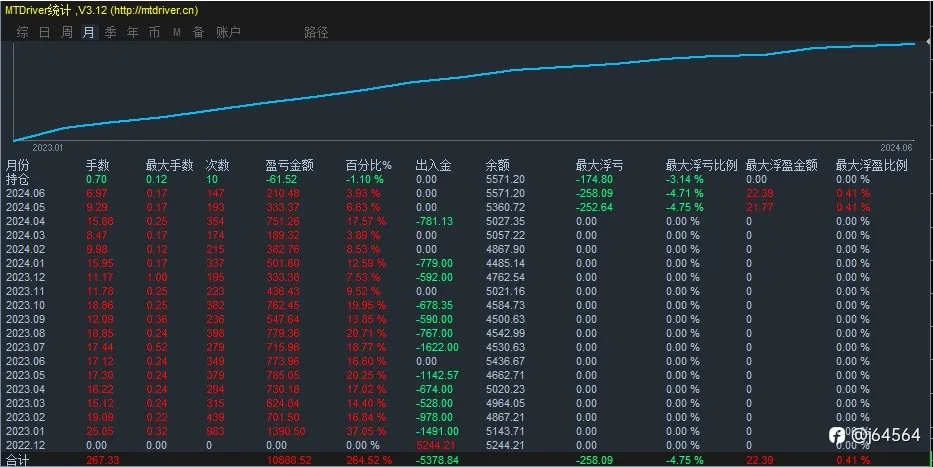Screen dimensions: 933x467
Task: Click the 最大浮盈金额 column header
Action: coord(782,165)
